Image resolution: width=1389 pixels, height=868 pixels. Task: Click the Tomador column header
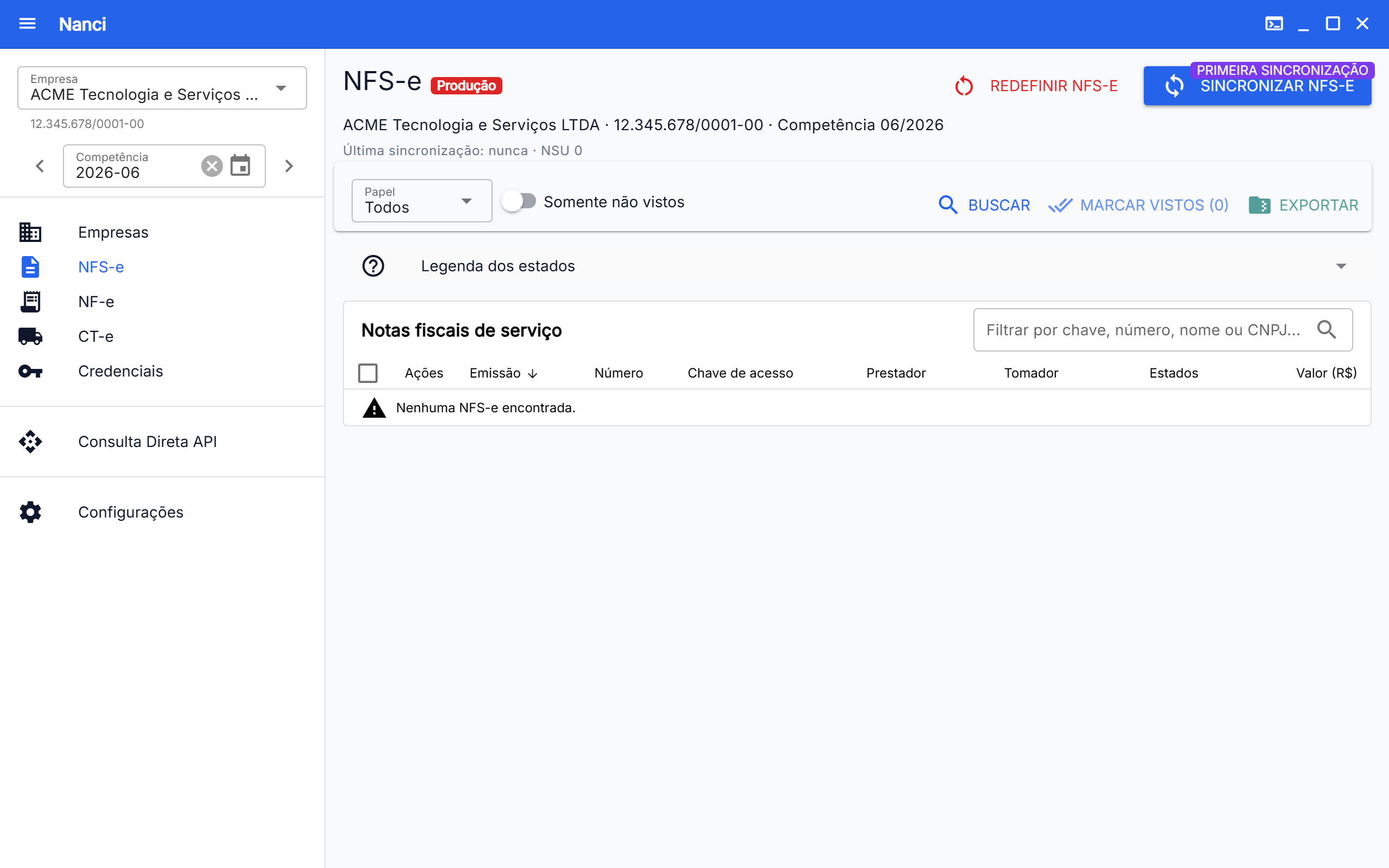click(x=1031, y=373)
